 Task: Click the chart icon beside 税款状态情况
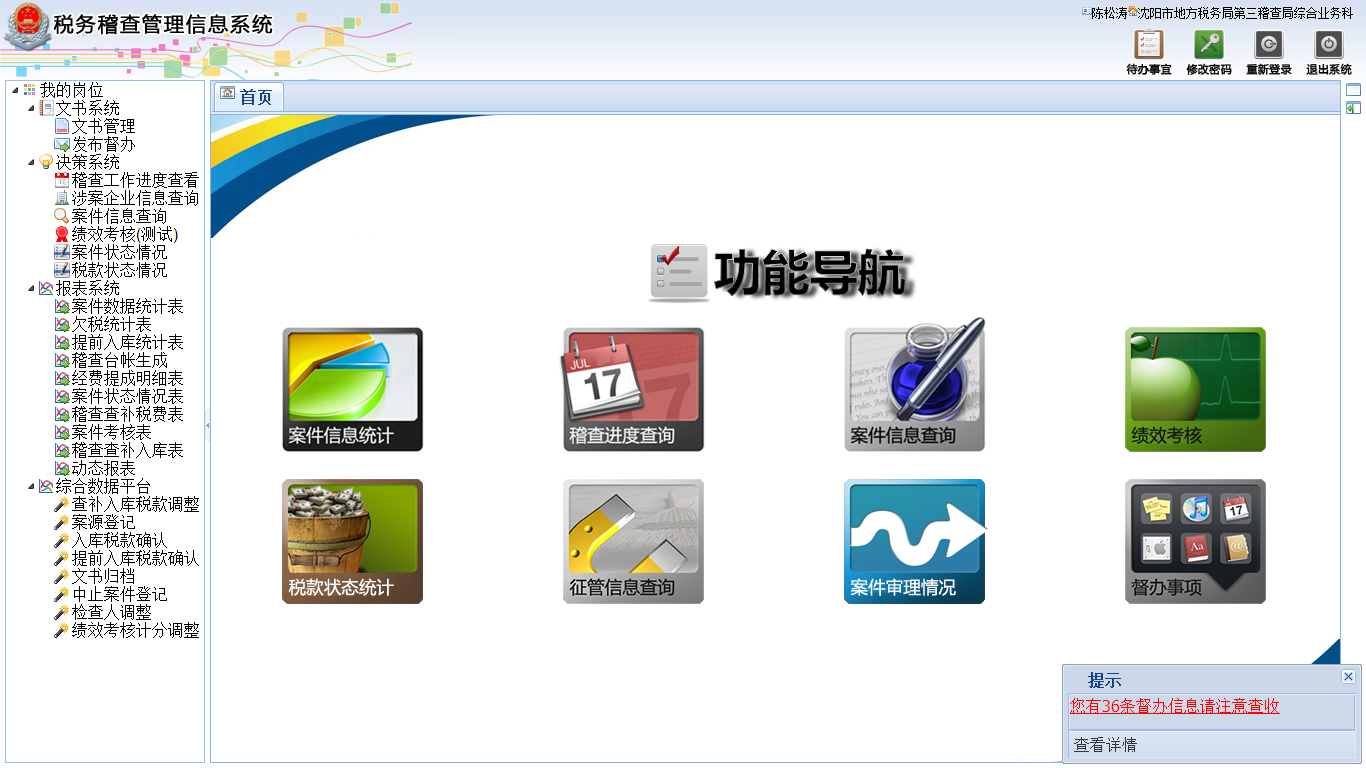[x=62, y=271]
